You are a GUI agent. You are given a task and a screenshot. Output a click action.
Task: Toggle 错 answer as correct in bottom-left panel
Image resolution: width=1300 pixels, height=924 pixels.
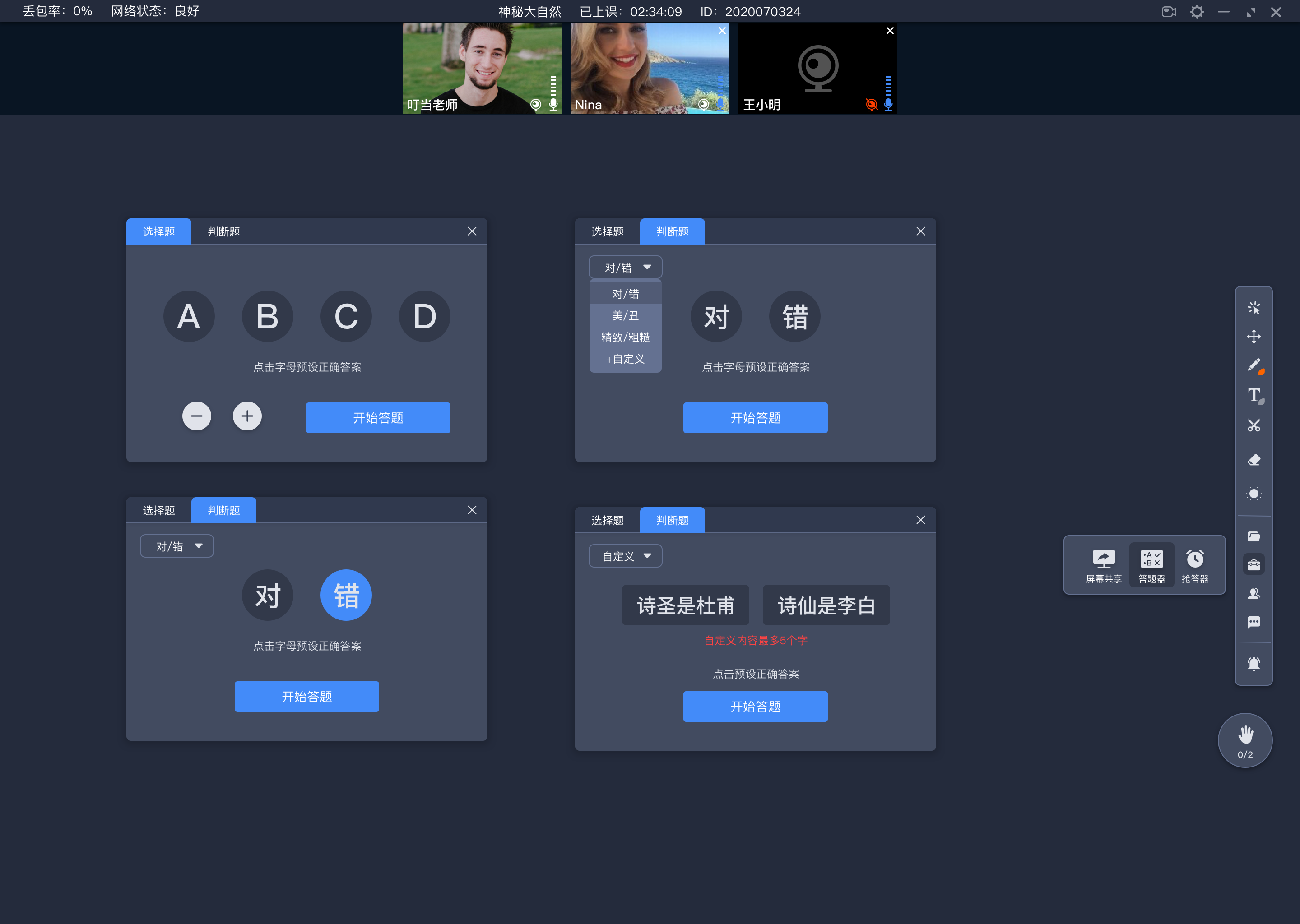345,595
